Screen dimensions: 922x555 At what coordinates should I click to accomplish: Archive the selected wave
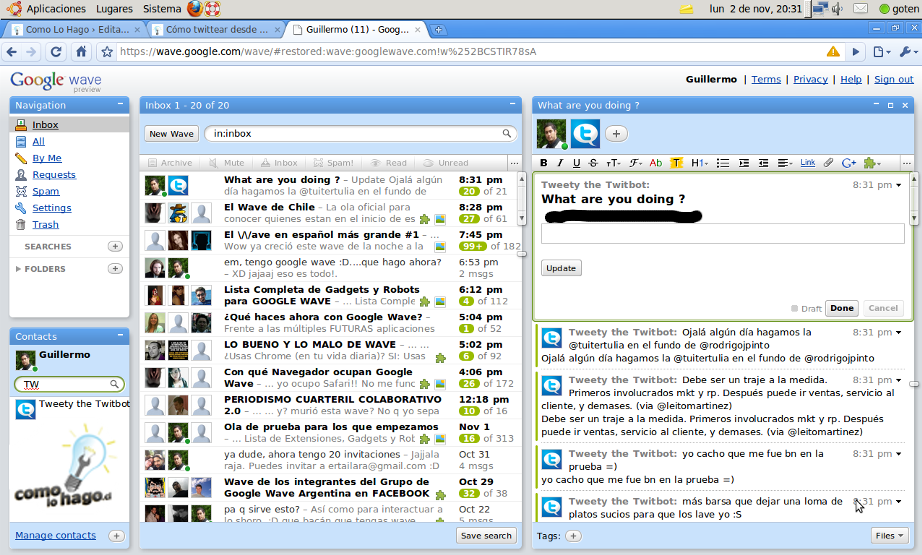pos(171,163)
